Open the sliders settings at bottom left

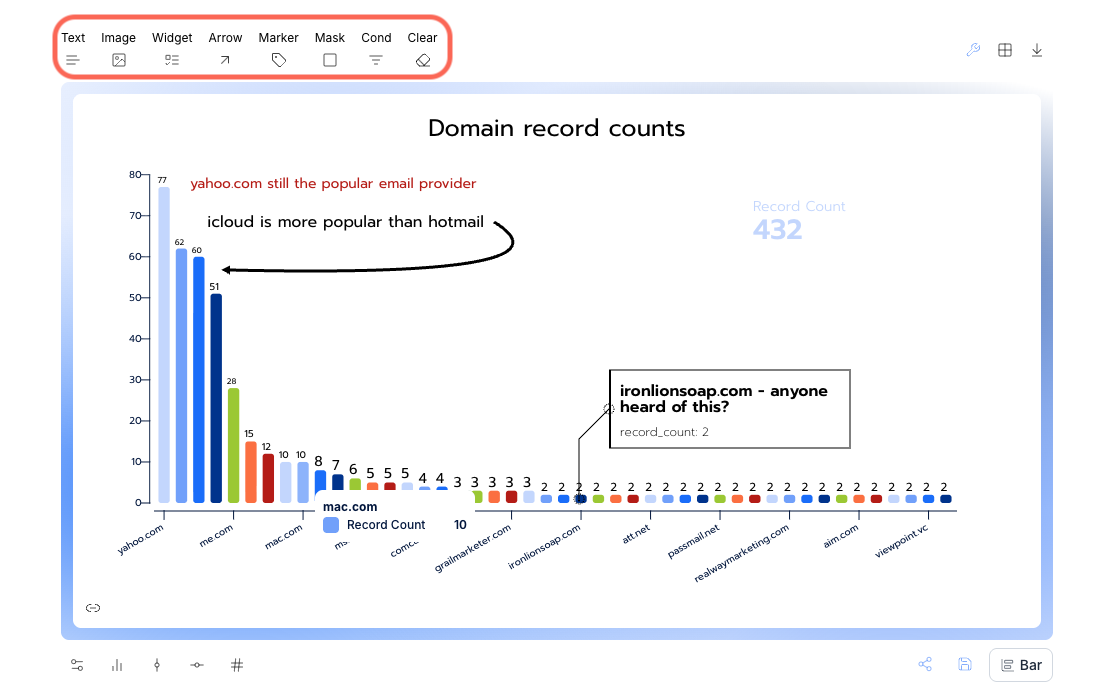[x=77, y=665]
